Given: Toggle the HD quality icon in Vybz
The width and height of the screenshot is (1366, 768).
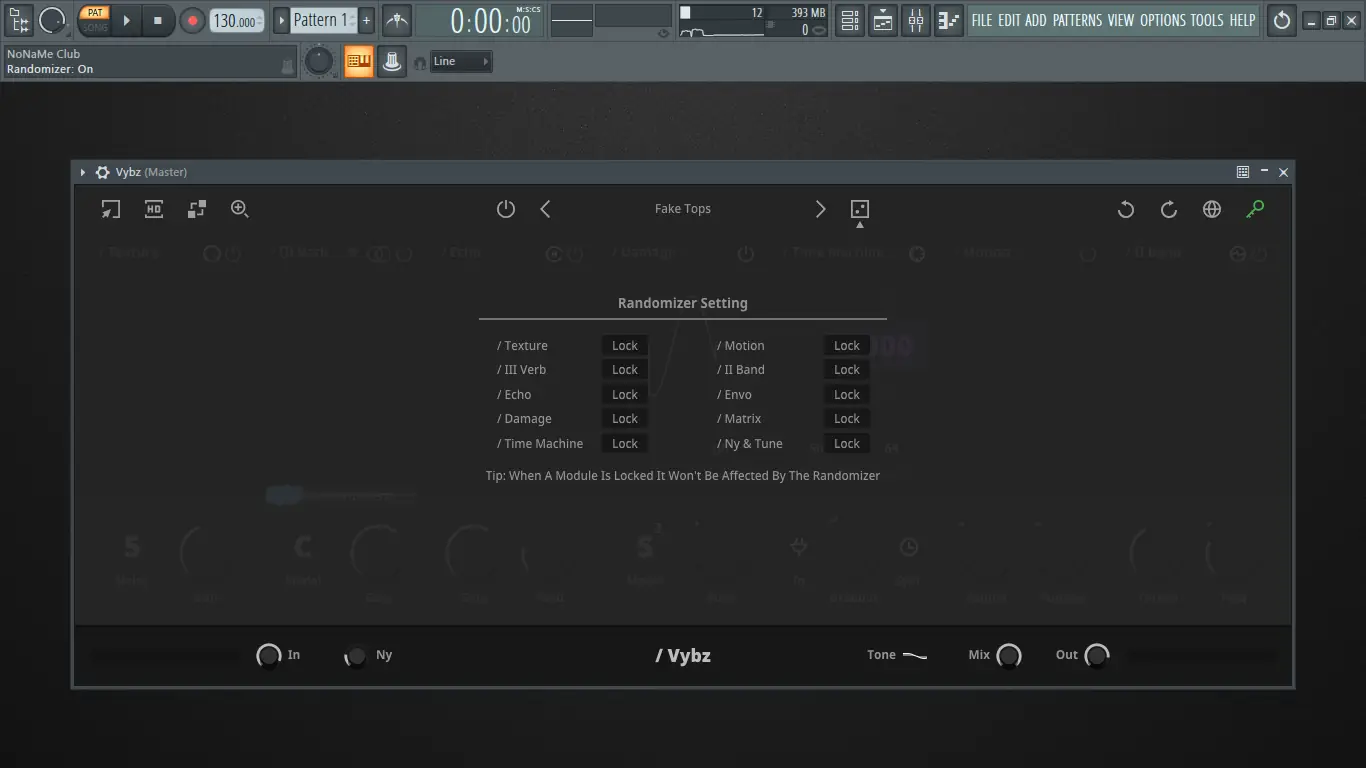Looking at the screenshot, I should coord(154,209).
